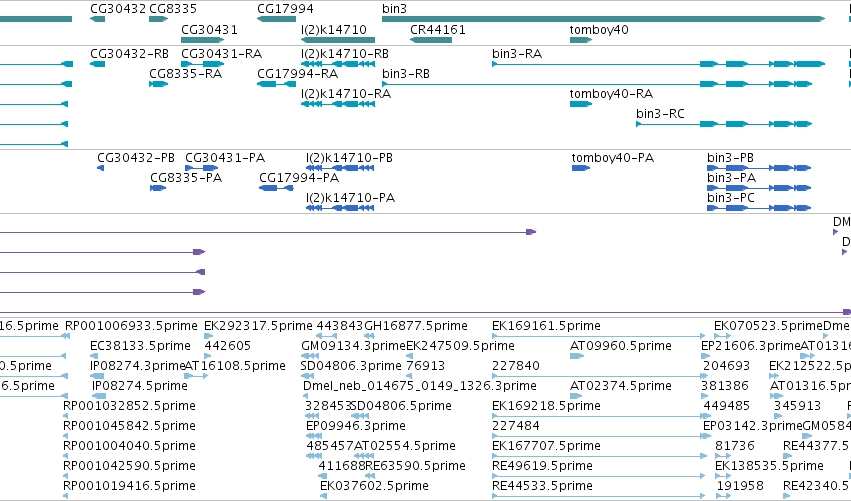Open EST IP08274.5prime label
The image size is (851, 501).
coord(139,386)
